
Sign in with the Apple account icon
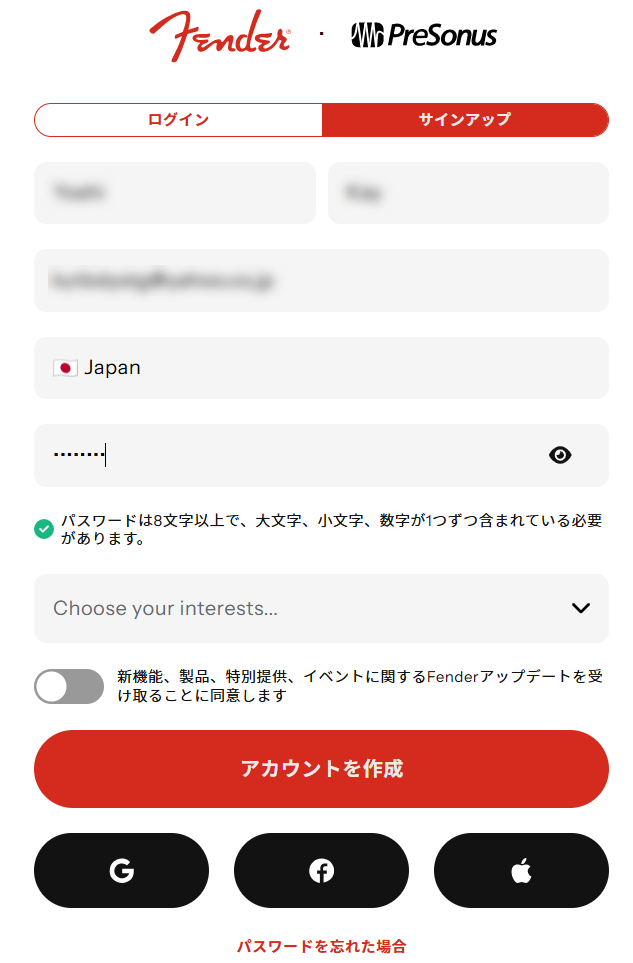coord(521,870)
